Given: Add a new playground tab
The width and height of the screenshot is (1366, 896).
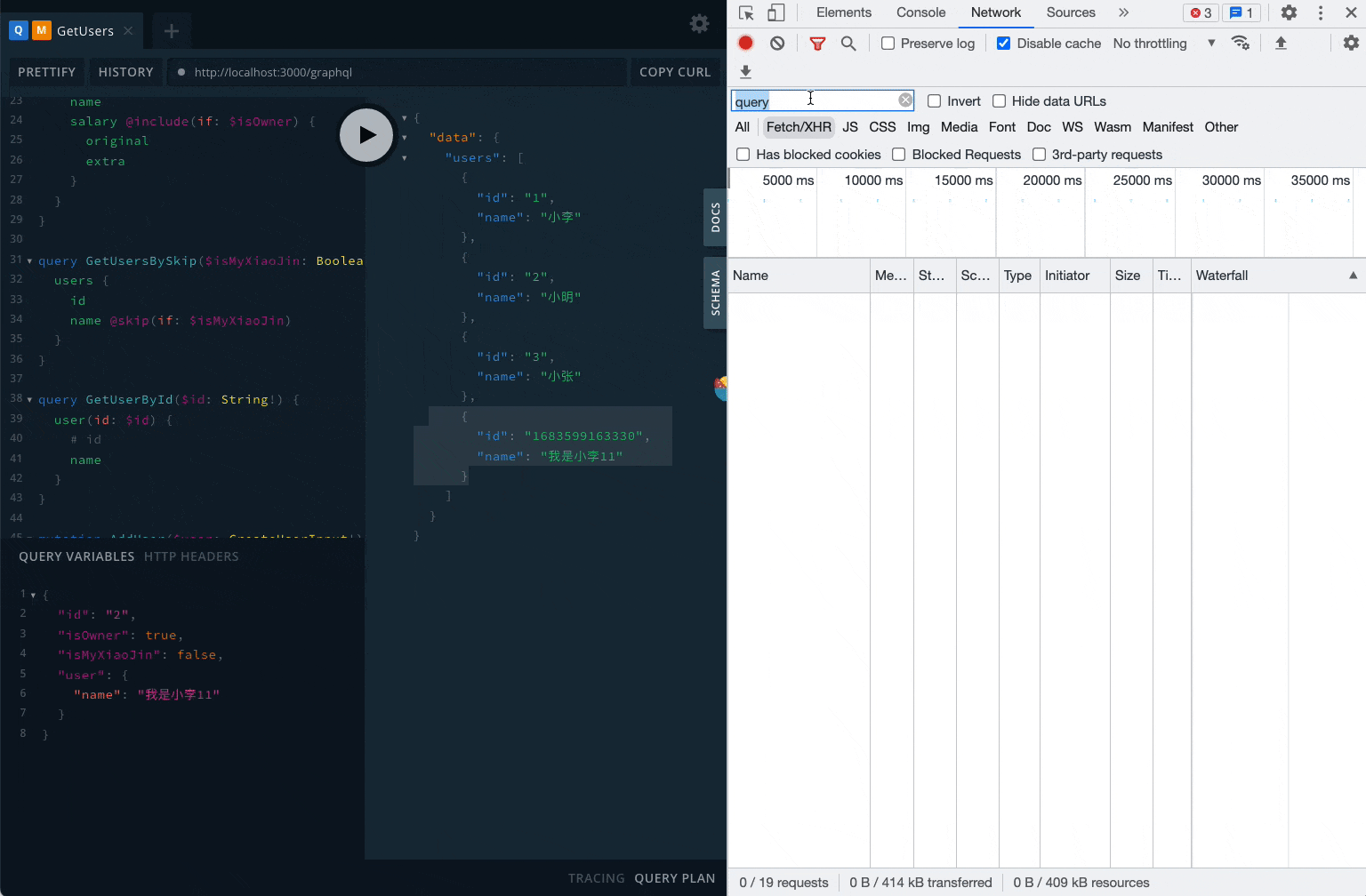Looking at the screenshot, I should point(172,31).
